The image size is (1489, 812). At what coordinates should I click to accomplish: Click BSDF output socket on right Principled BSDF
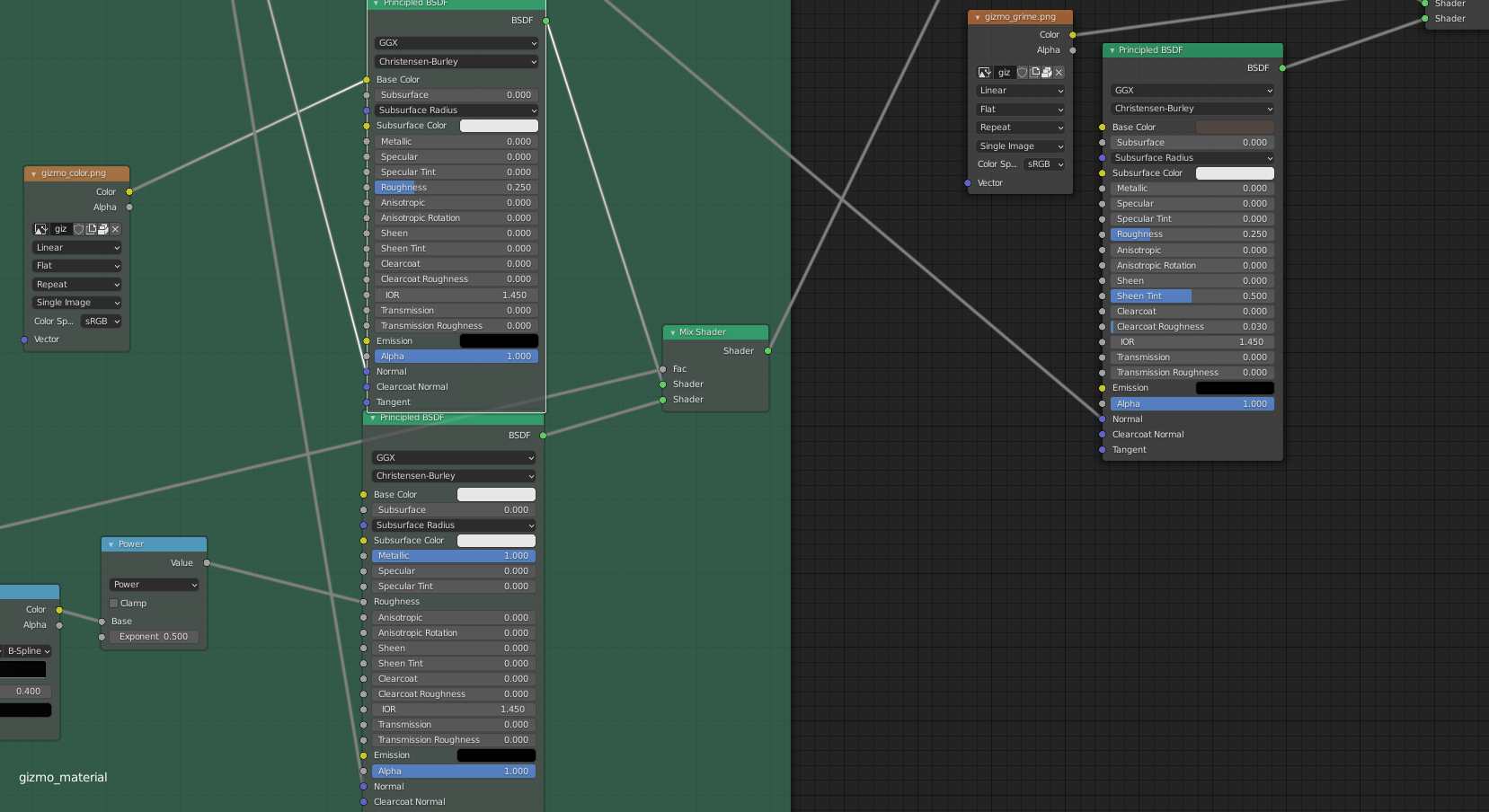point(1282,68)
